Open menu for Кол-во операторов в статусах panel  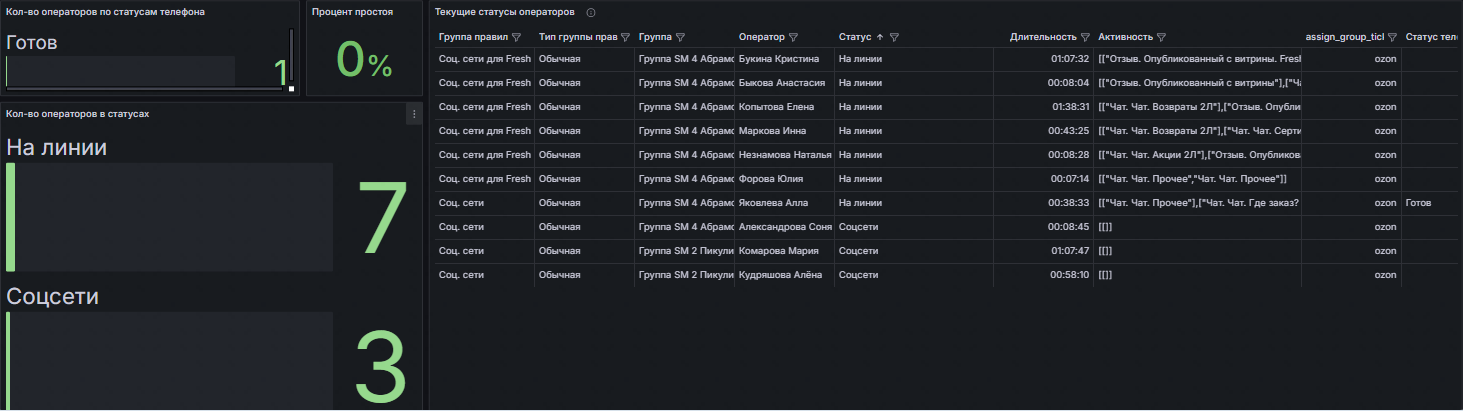pyautogui.click(x=413, y=115)
